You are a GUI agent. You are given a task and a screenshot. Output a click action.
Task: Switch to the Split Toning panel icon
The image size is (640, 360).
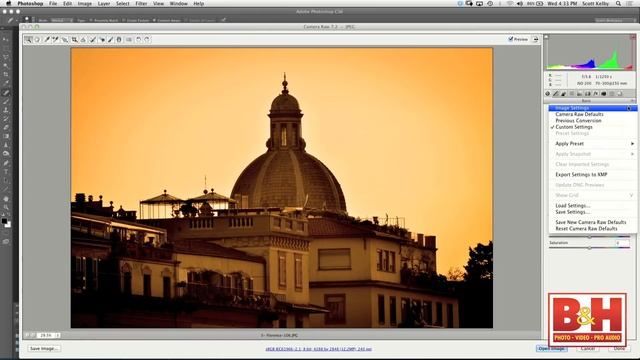[580, 94]
